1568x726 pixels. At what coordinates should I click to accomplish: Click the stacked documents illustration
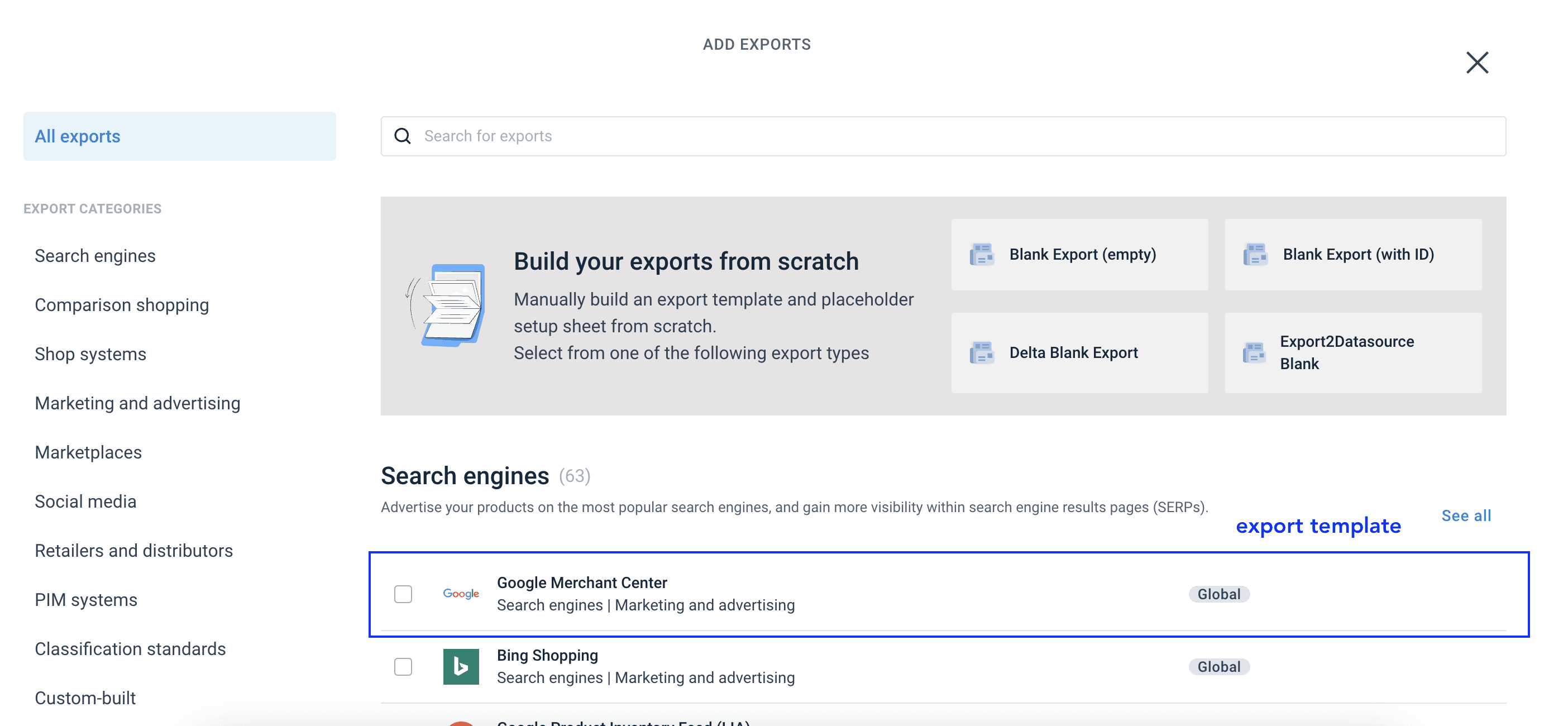coord(447,305)
